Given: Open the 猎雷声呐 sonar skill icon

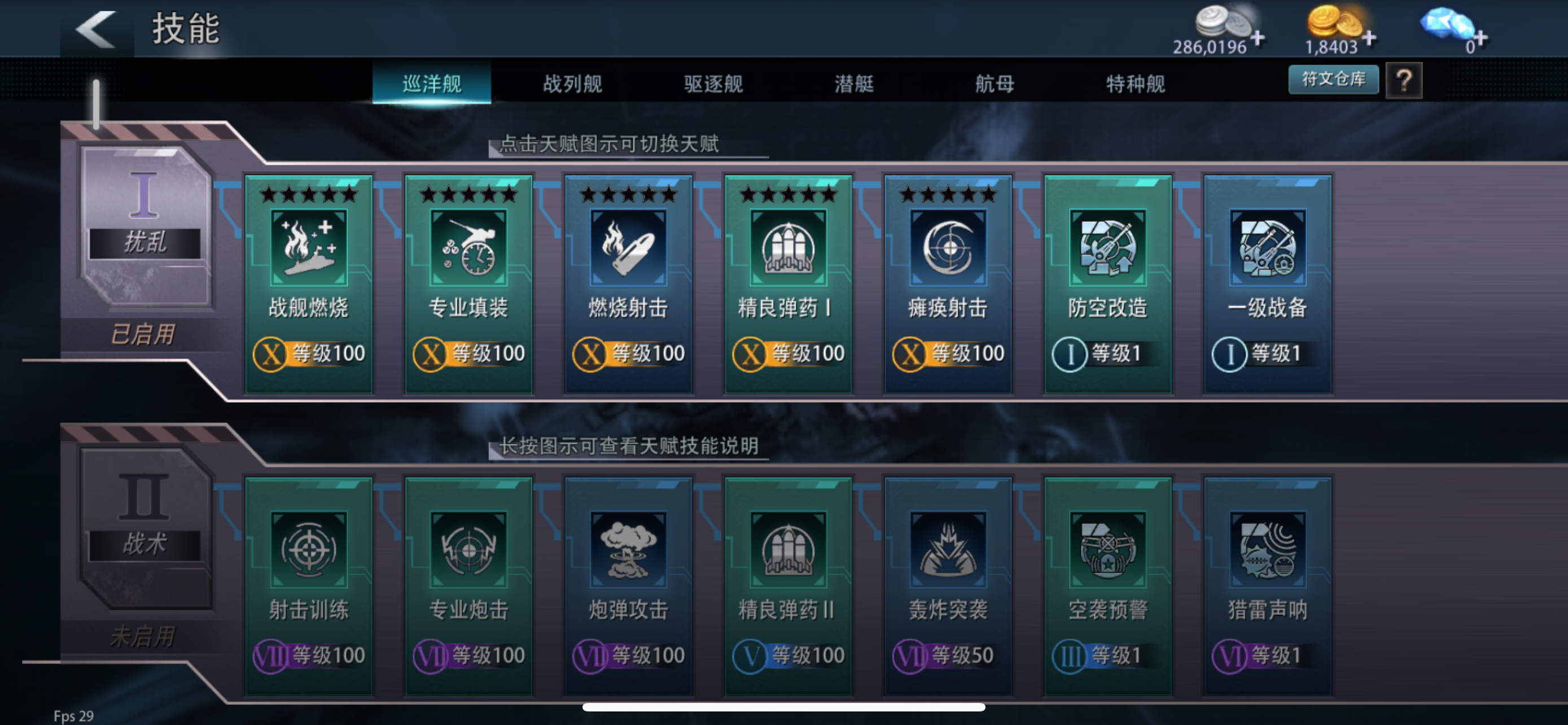Looking at the screenshot, I should (1267, 549).
